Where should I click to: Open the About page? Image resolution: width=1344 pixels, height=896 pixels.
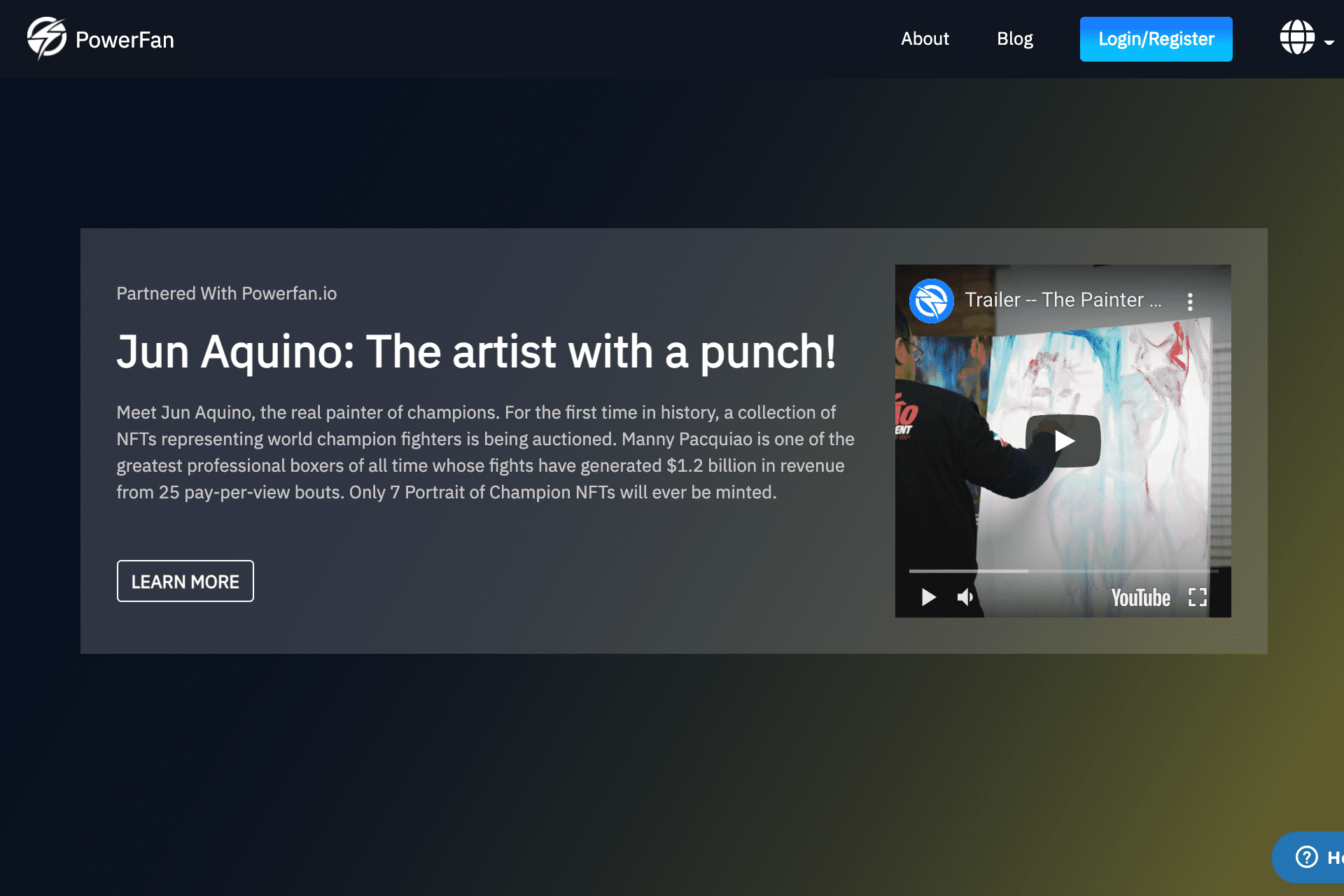click(925, 39)
